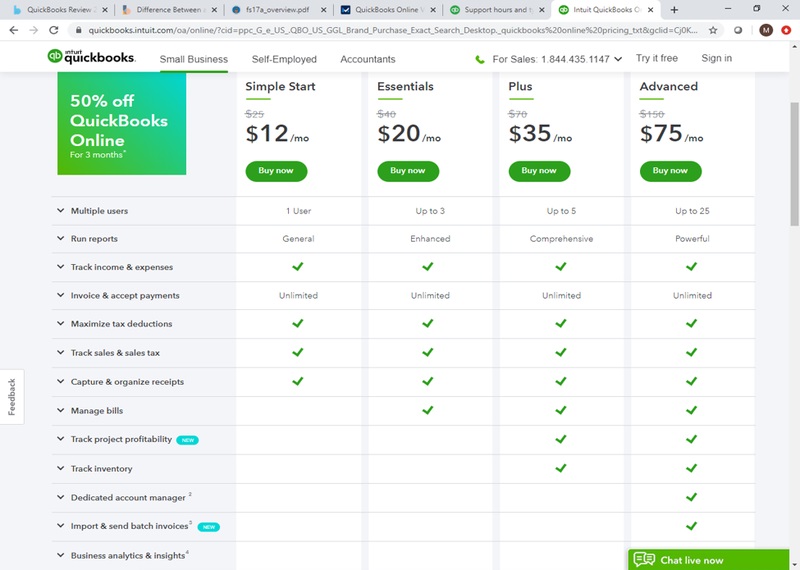Open Chrome three-dot menu
This screenshot has width=800, height=570.
click(787, 30)
